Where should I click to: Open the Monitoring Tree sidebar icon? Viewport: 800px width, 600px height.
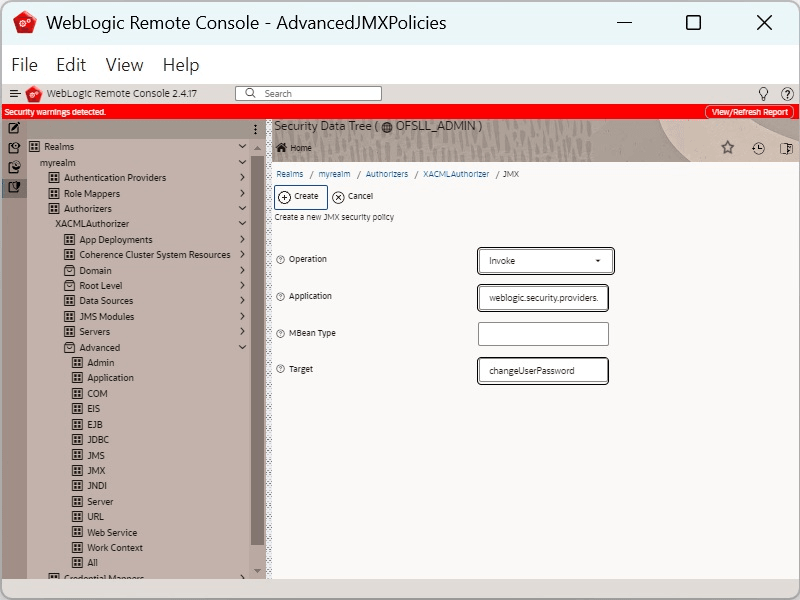(x=14, y=167)
